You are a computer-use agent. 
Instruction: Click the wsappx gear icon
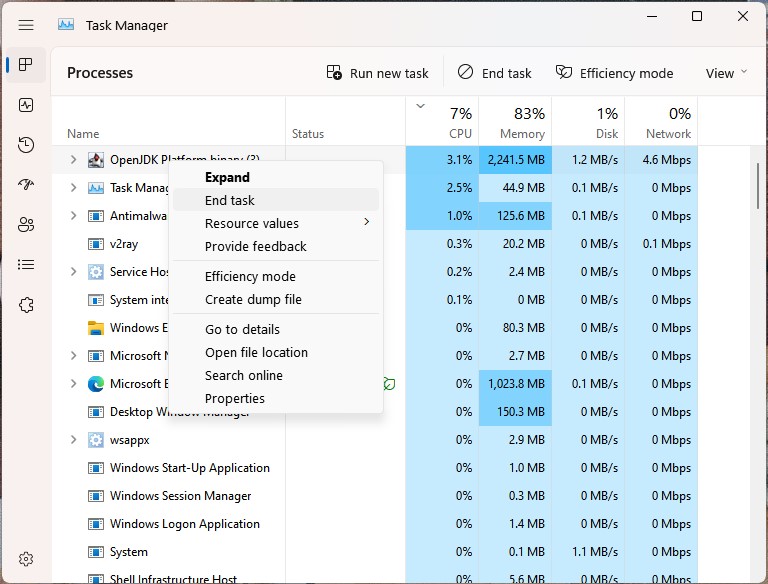pos(96,439)
